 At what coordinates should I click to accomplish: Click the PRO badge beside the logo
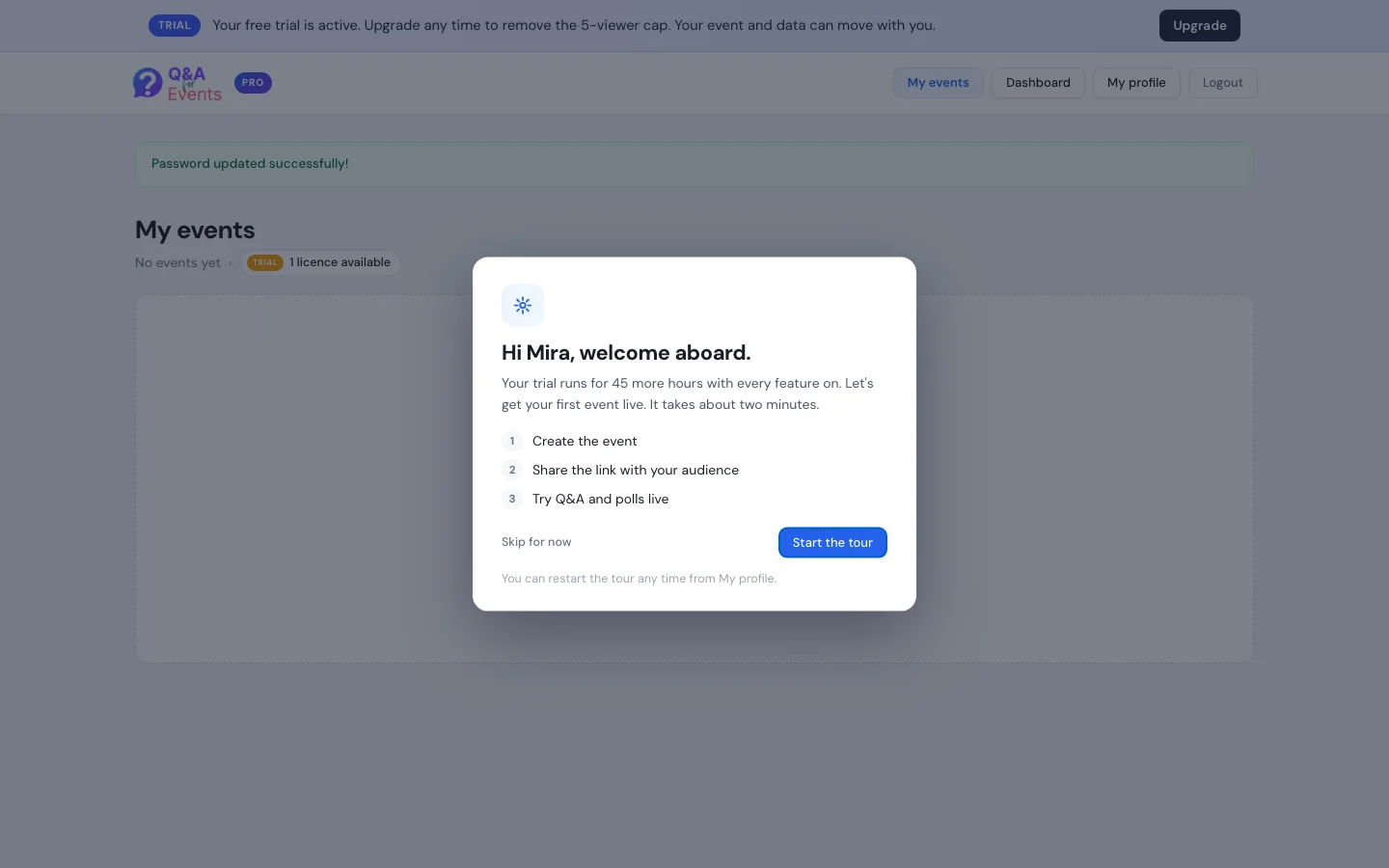click(253, 83)
